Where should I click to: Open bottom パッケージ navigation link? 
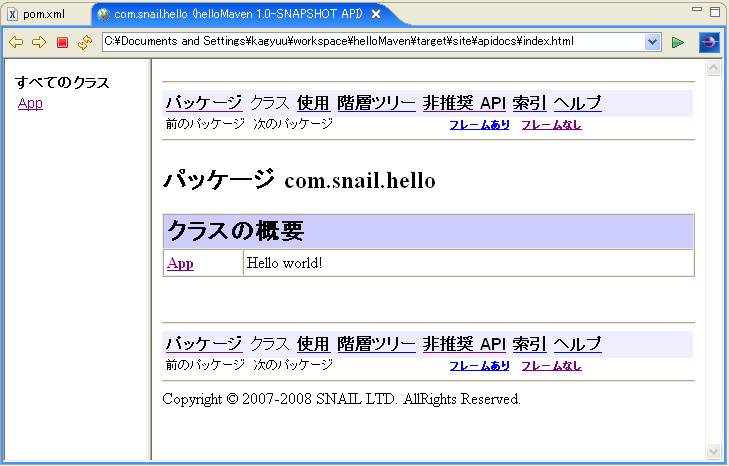click(x=204, y=344)
